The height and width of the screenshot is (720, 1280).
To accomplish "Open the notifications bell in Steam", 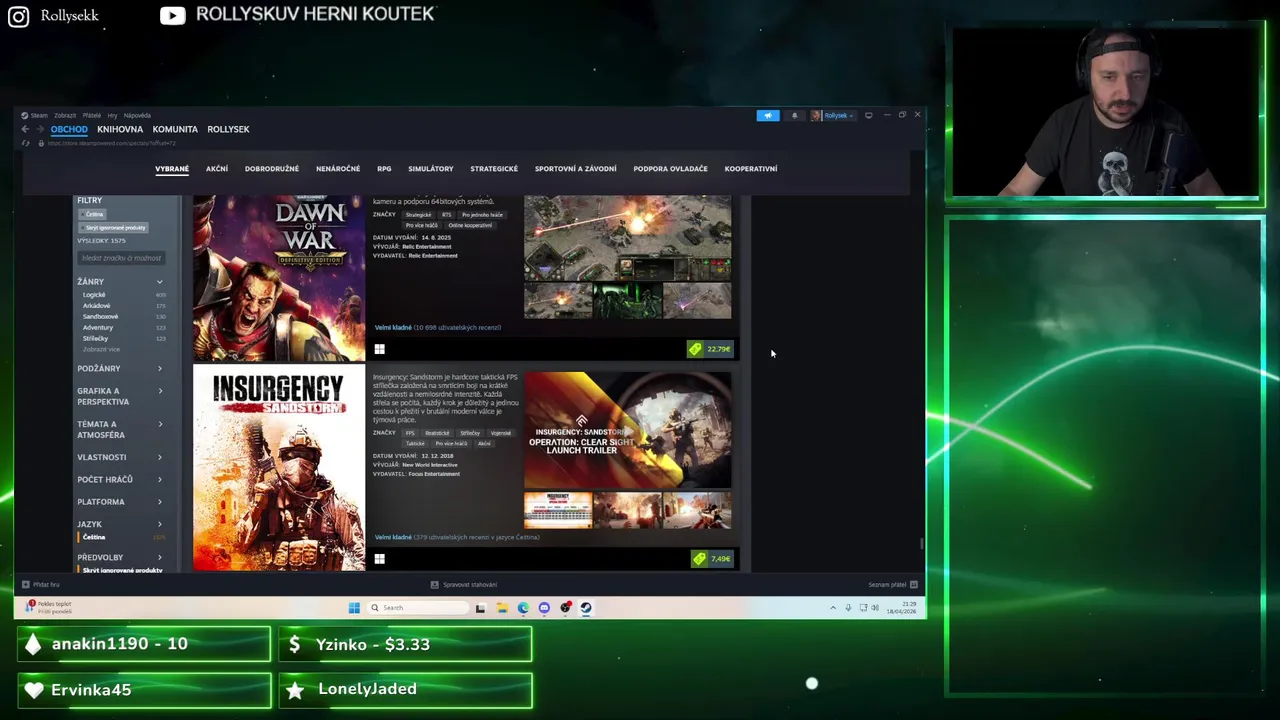I will click(x=795, y=115).
